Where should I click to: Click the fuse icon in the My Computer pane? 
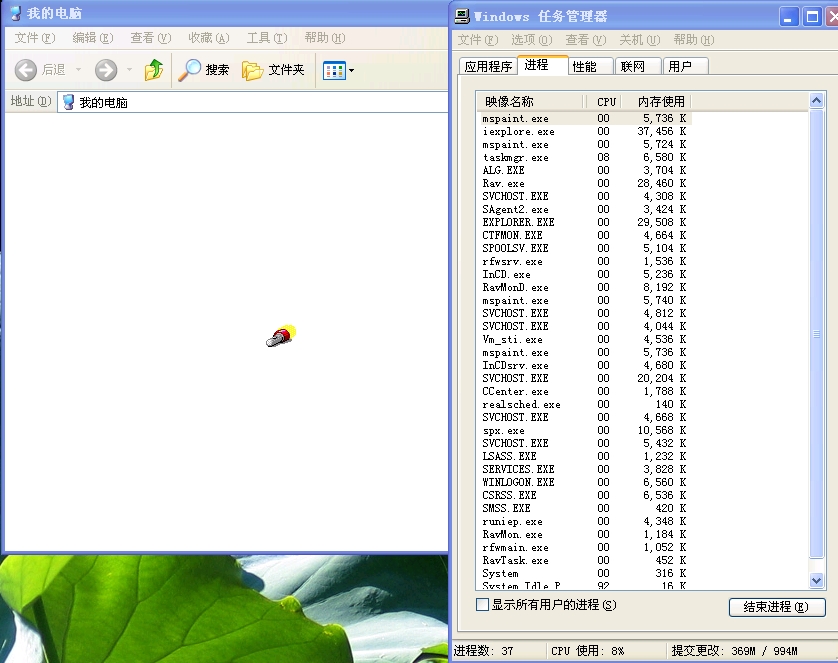tap(281, 337)
